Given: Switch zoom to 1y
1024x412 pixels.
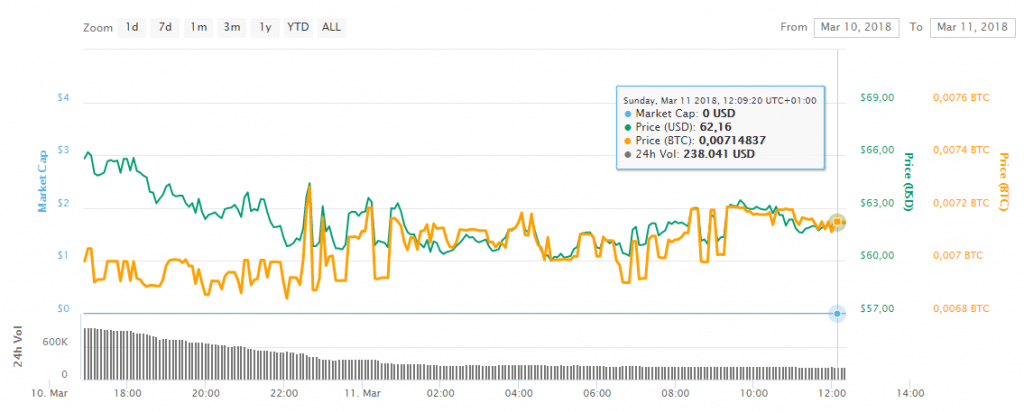Looking at the screenshot, I should point(265,27).
